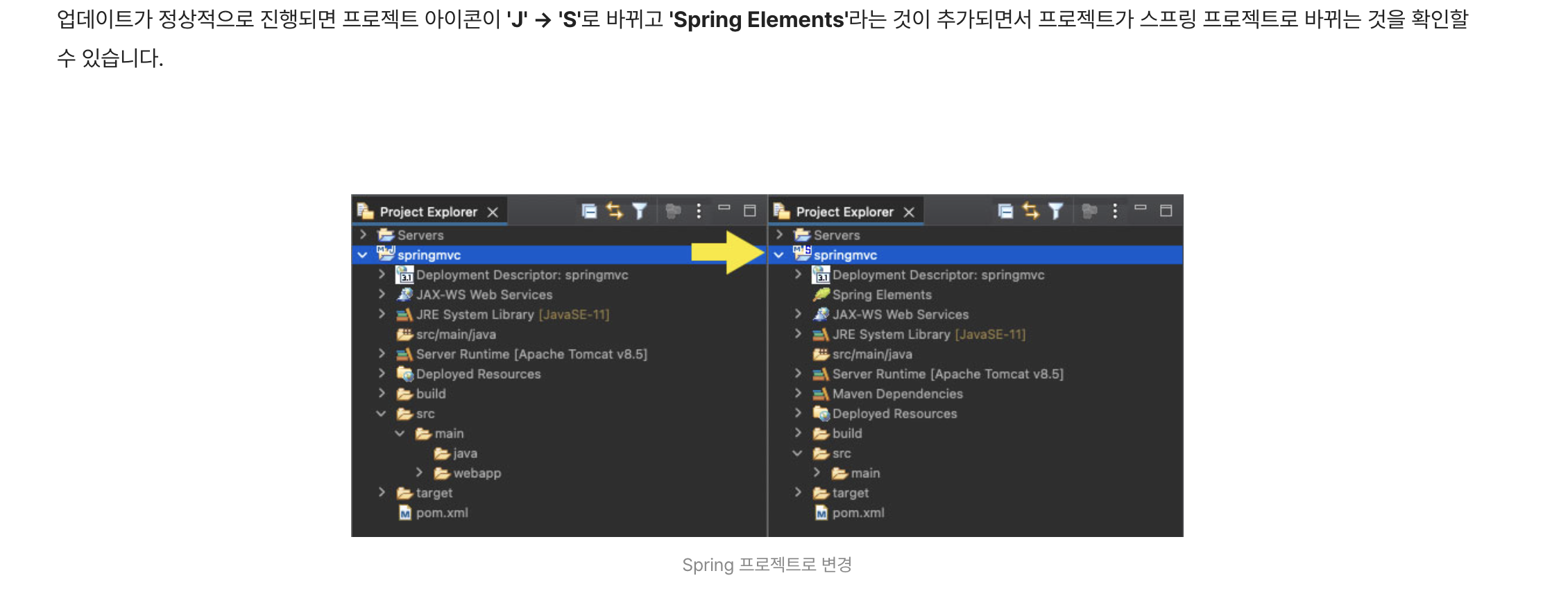1568x605 pixels.
Task: Click Collapse All icon in right Project Explorer
Action: [x=1005, y=211]
